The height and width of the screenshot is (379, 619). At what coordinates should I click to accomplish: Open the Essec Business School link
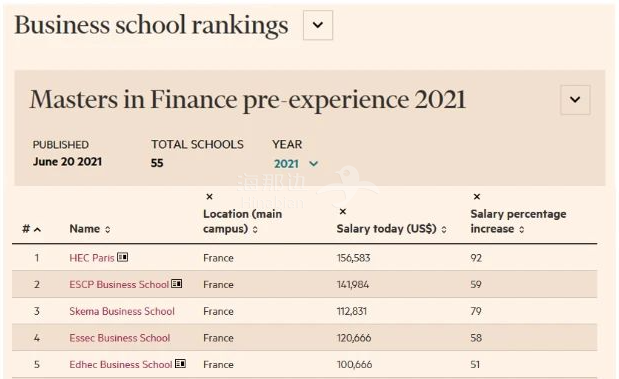[120, 338]
